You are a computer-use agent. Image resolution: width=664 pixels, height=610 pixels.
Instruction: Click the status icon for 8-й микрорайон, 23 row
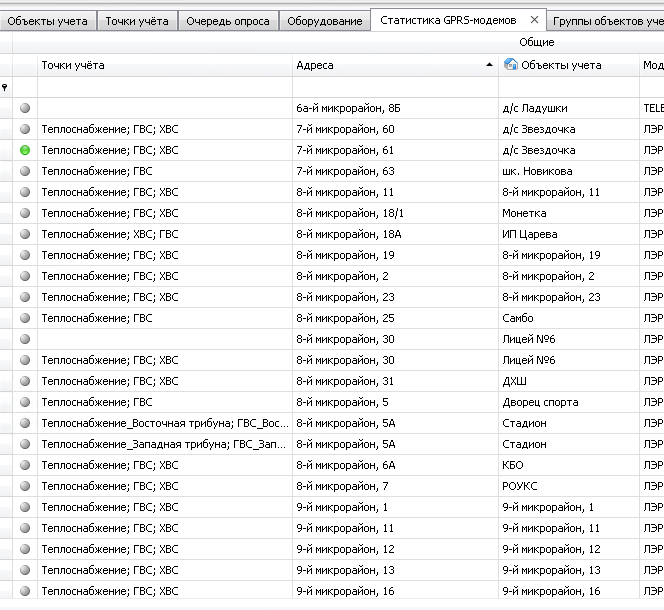click(x=25, y=297)
